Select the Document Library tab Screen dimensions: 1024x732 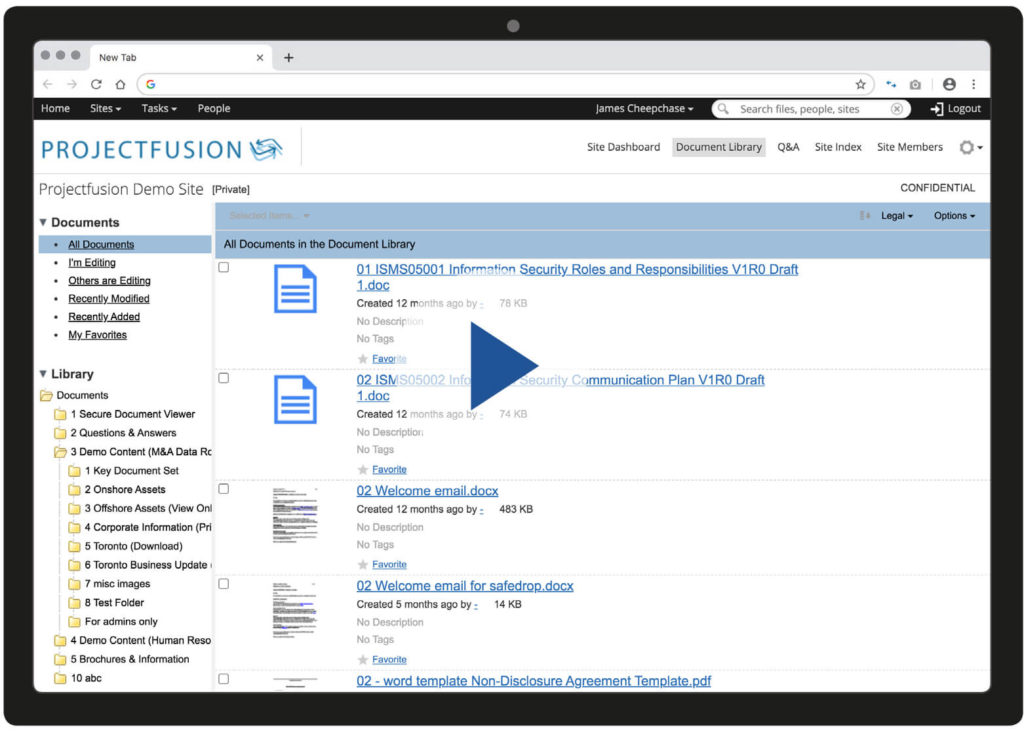[x=719, y=147]
